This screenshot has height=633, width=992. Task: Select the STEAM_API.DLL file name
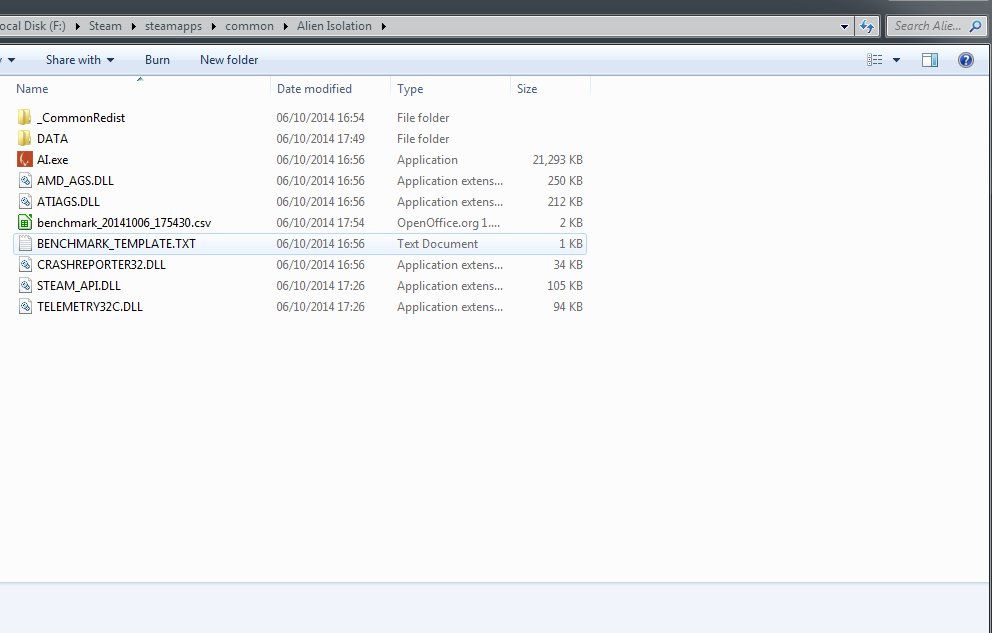coord(79,286)
